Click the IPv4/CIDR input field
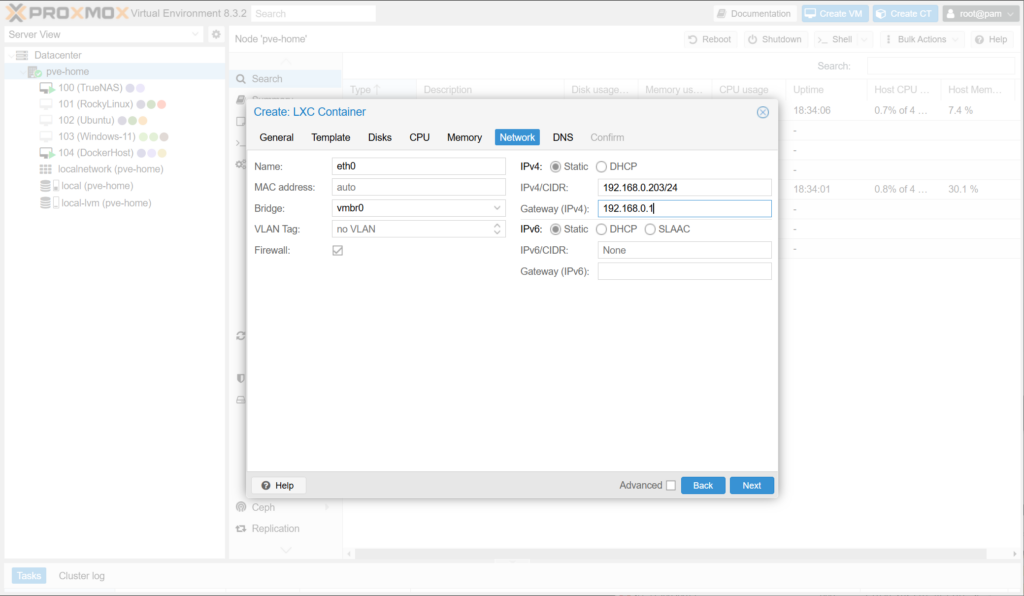The image size is (1024, 596). [x=684, y=187]
